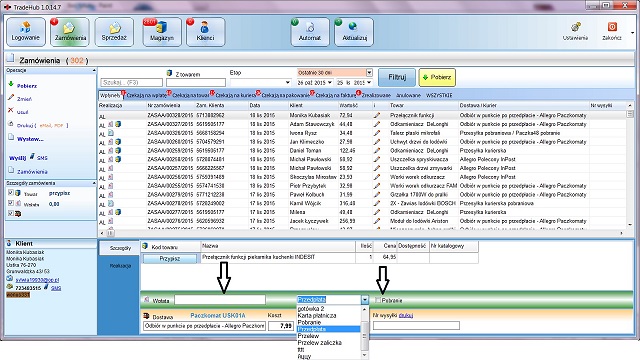Click the payment list scrollbar
640x360 pixels.
[365, 332]
